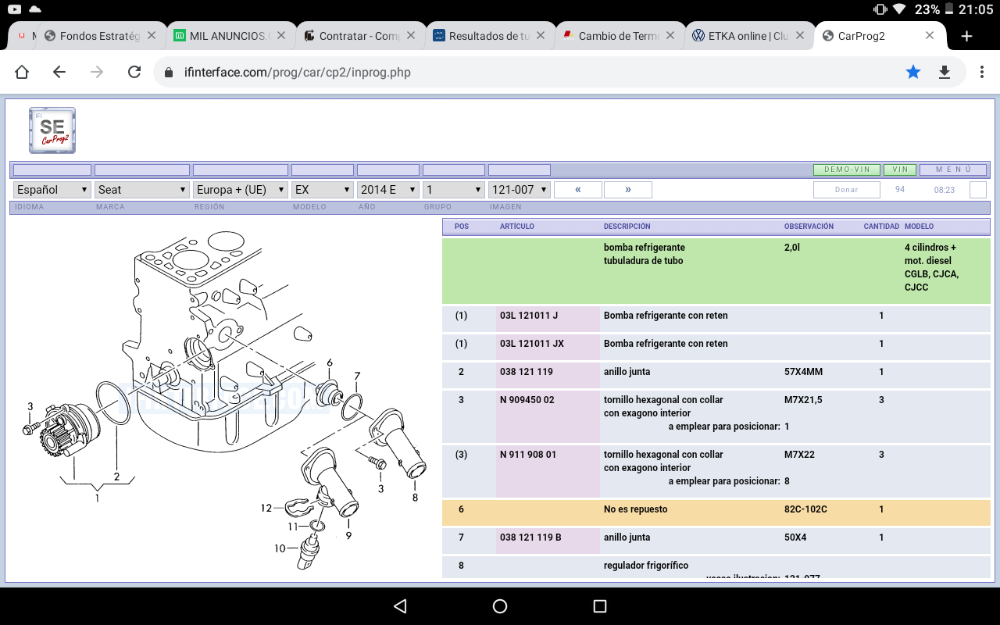
Task: Select part number 03L 121011 JX
Action: coord(532,343)
